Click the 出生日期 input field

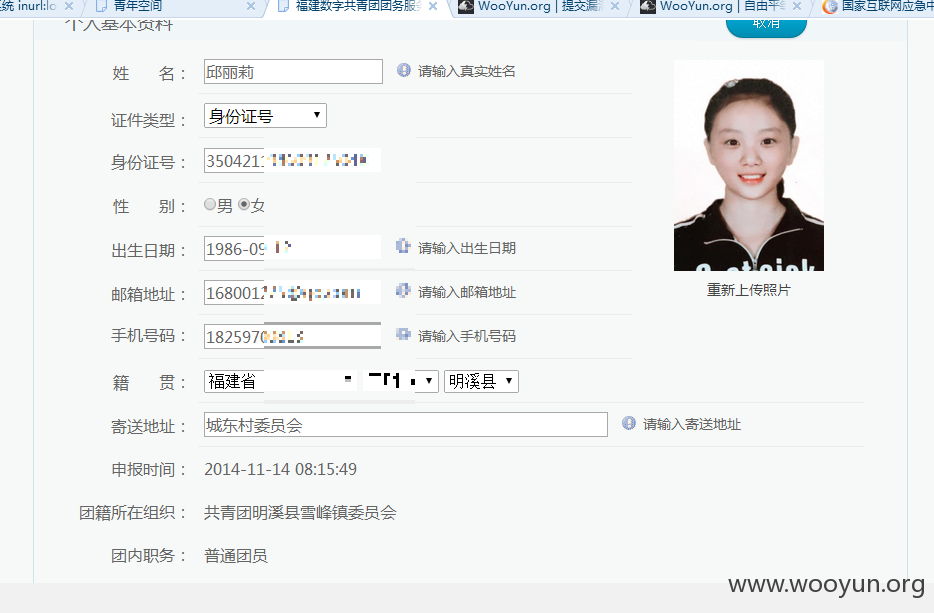[293, 248]
